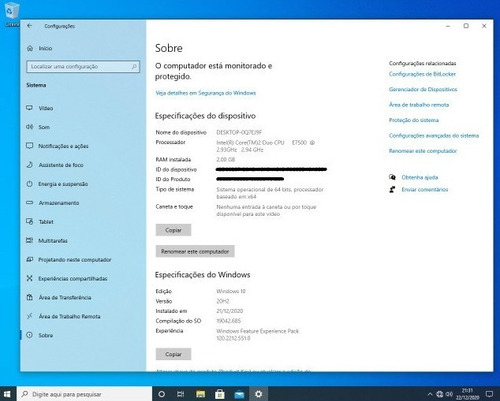Open Projetando neste computador settings

[75, 260]
